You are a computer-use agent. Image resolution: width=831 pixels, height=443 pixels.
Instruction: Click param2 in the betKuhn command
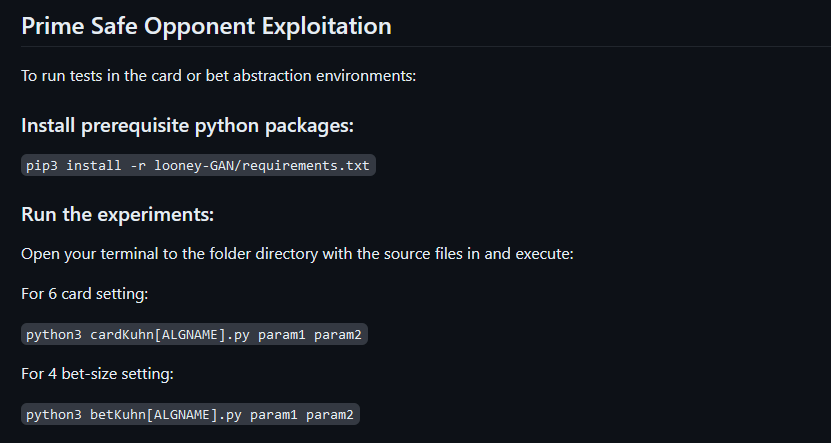pos(330,414)
